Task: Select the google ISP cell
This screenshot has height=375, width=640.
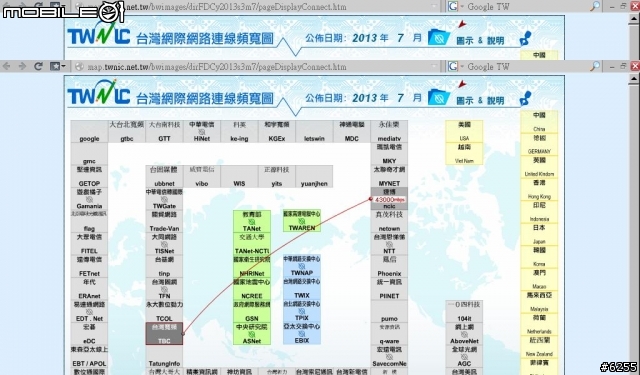Action: point(89,131)
